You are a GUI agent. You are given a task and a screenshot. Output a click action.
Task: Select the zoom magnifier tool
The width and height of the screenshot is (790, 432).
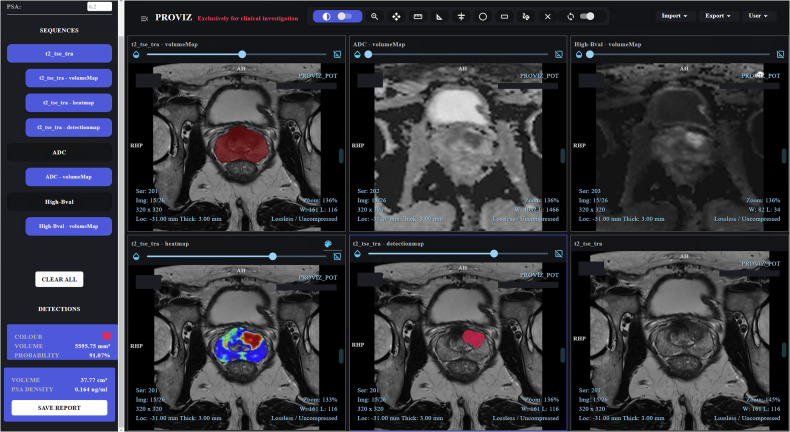374,17
